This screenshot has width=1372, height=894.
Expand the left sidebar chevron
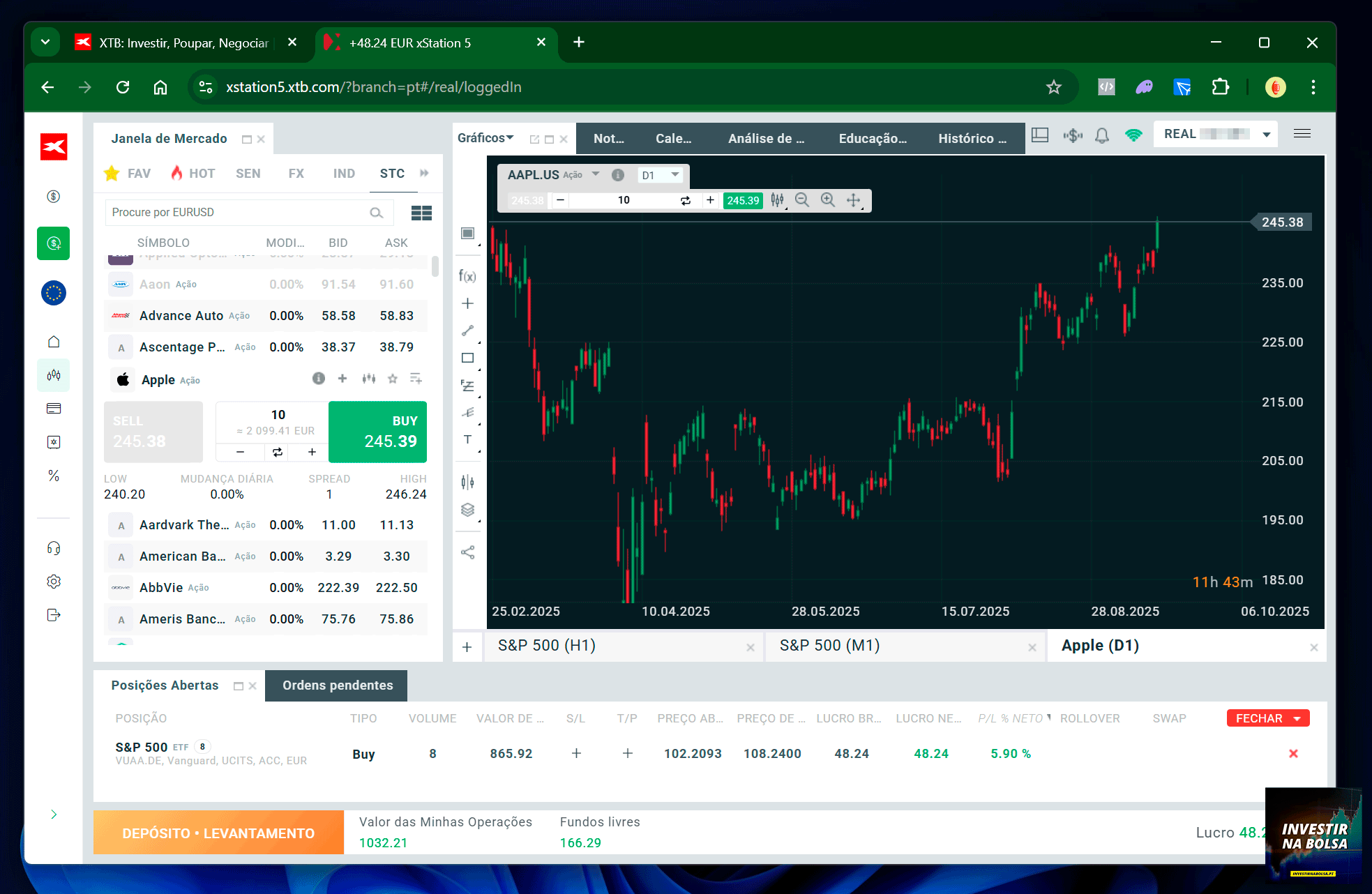point(54,815)
